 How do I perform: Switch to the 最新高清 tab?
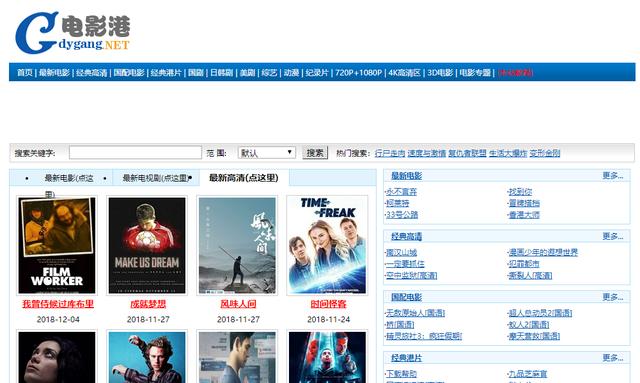coord(244,178)
